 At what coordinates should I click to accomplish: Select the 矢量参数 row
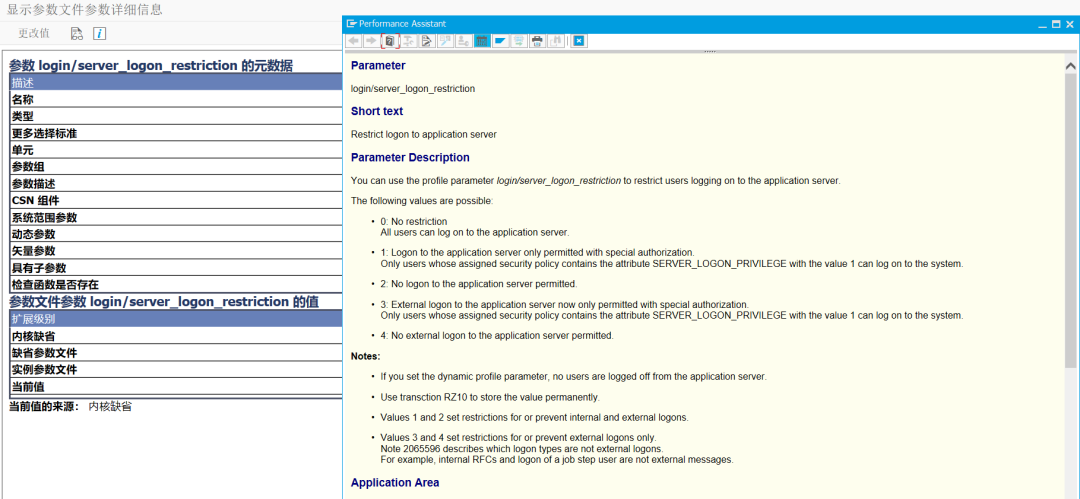[x=176, y=251]
